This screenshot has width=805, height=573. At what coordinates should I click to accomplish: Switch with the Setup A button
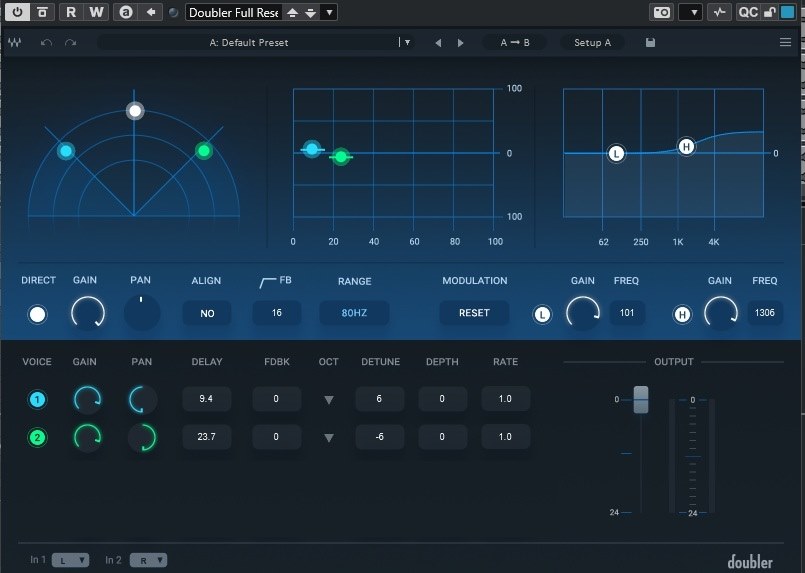pyautogui.click(x=592, y=43)
